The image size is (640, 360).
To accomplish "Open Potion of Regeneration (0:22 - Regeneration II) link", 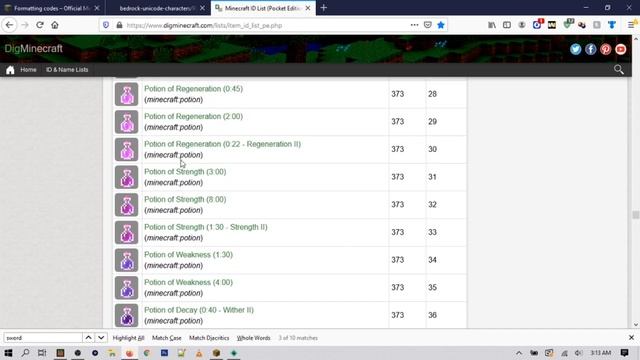I will pos(222,144).
